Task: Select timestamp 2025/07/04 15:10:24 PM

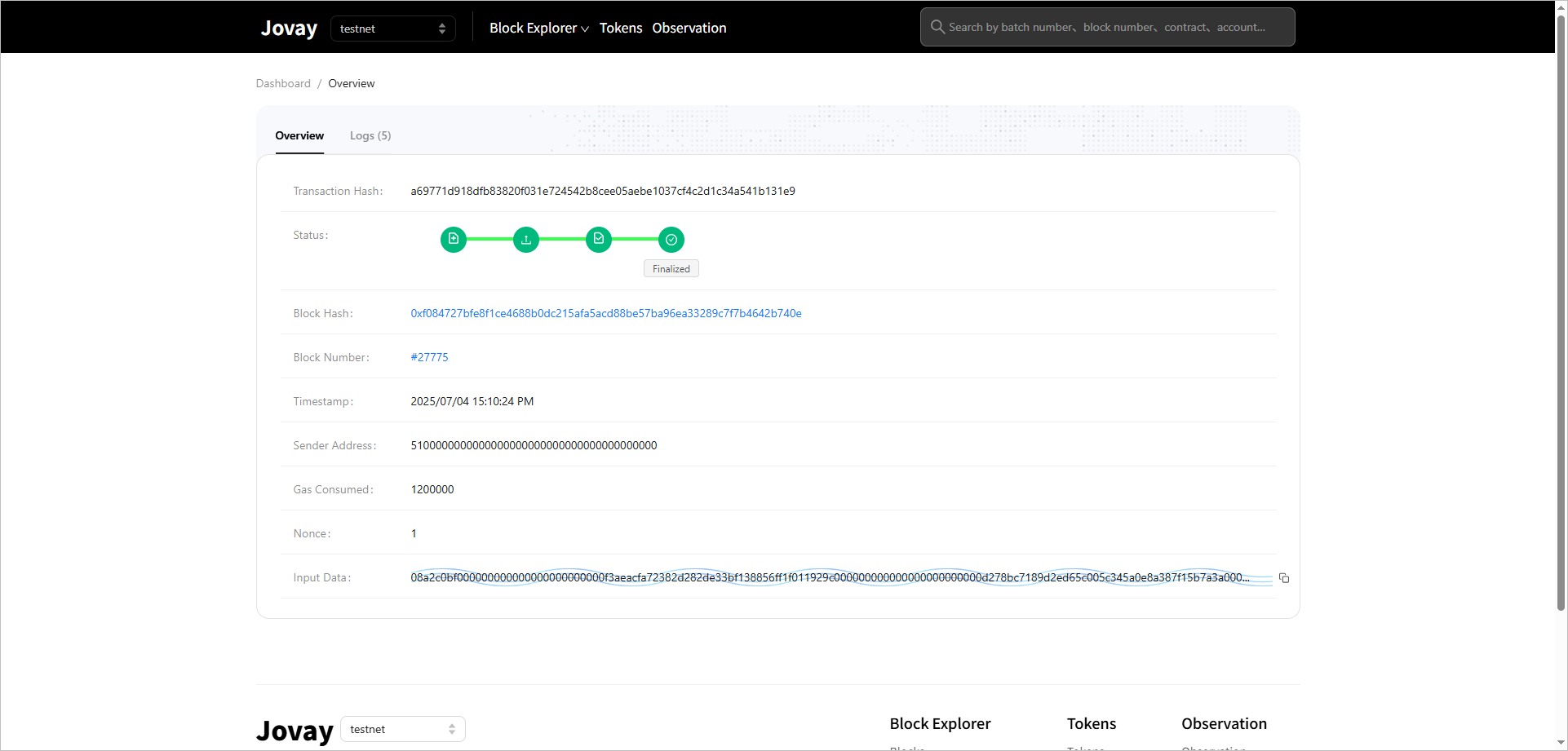Action: (x=472, y=401)
